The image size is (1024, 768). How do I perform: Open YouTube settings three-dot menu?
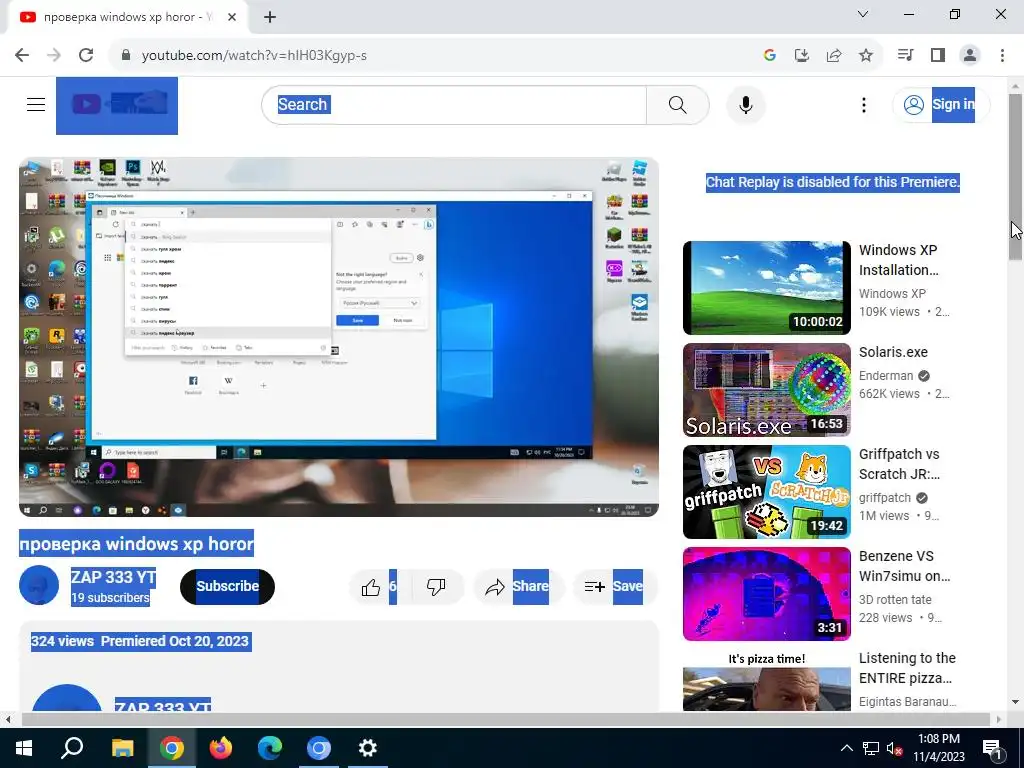tap(863, 104)
